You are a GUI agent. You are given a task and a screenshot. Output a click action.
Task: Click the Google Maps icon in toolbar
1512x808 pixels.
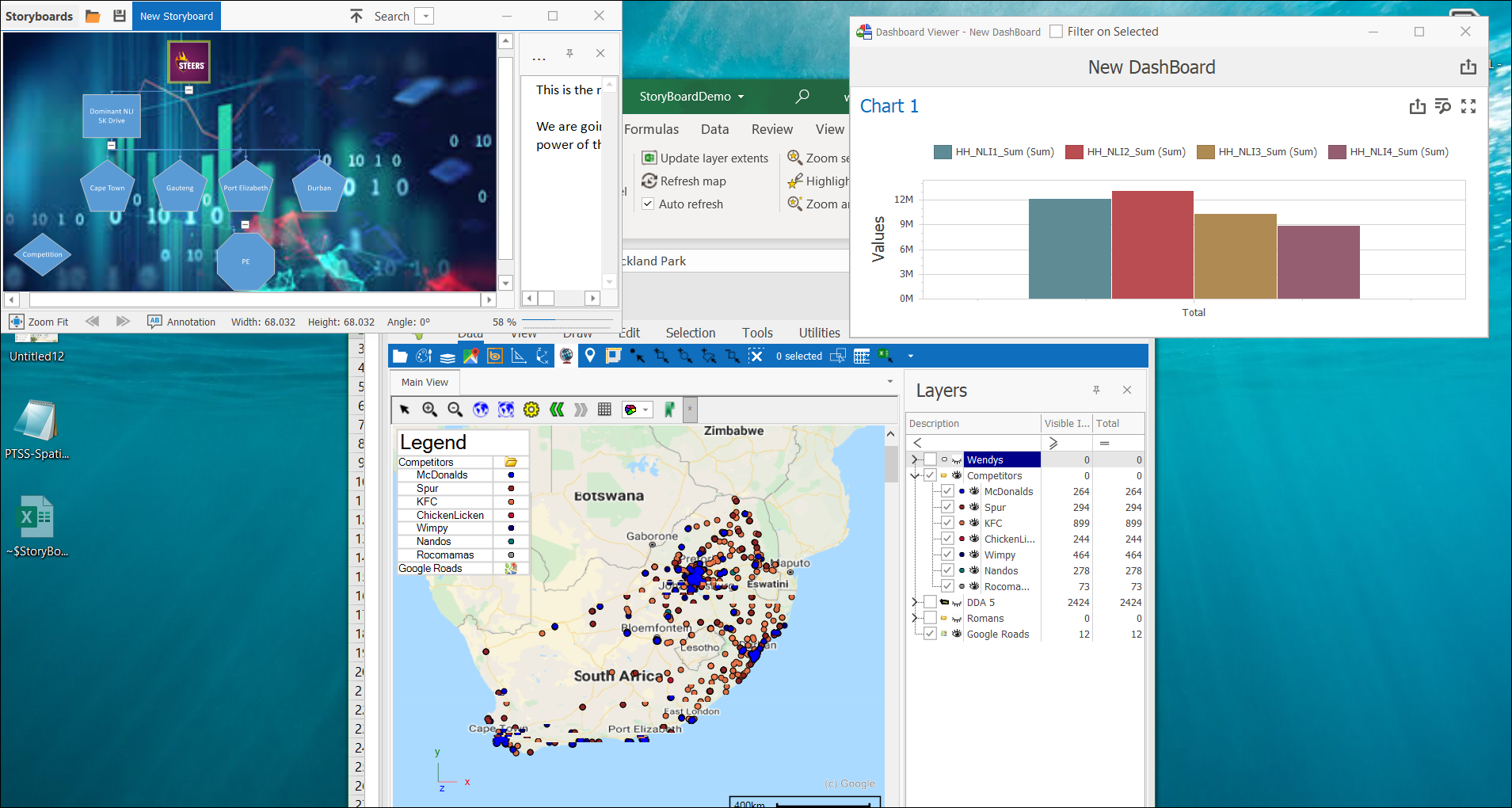[x=471, y=356]
